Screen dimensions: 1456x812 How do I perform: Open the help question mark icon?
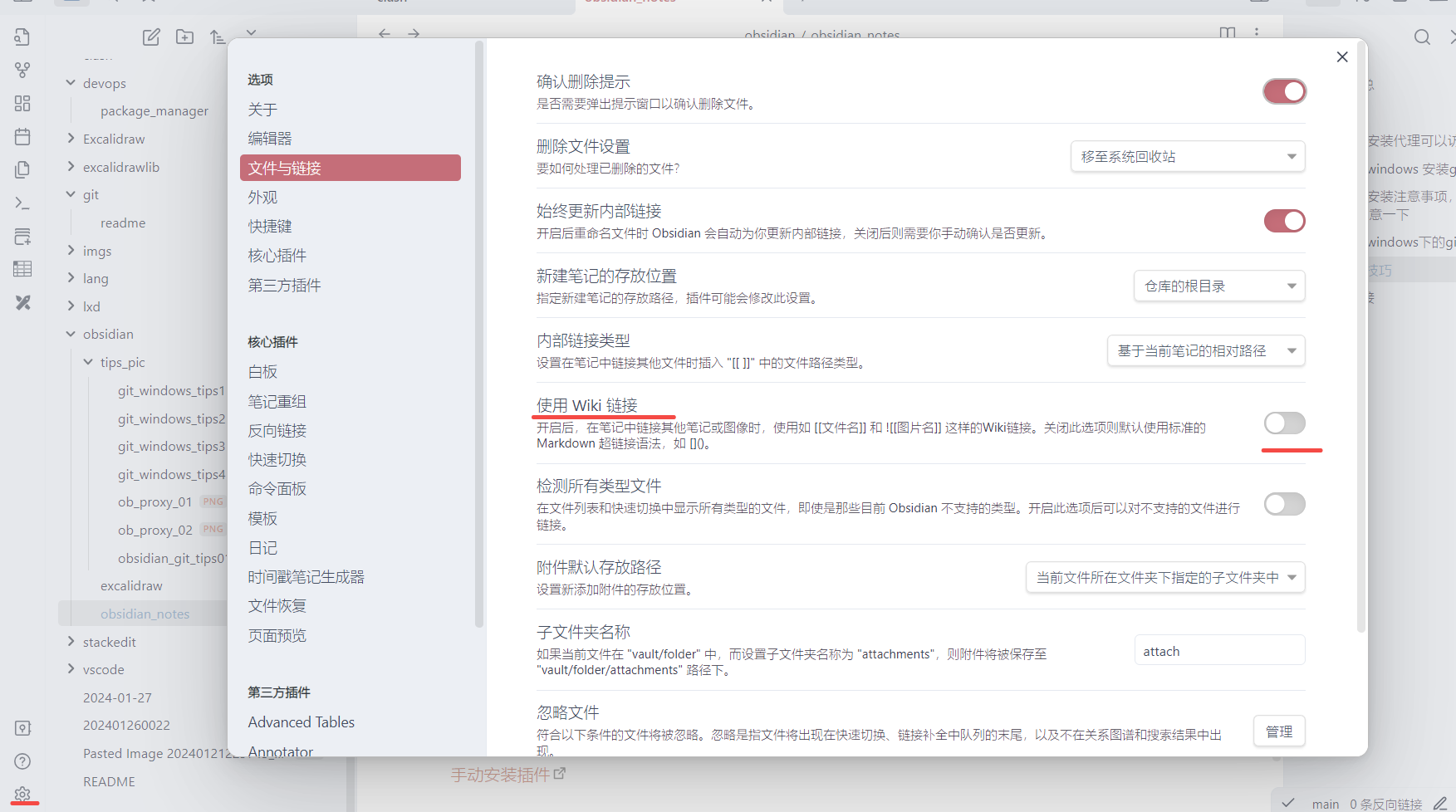click(x=22, y=761)
